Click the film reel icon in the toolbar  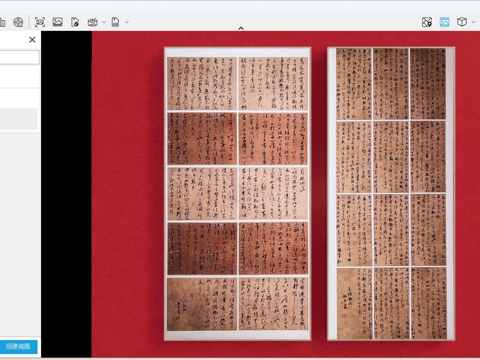[x=18, y=22]
